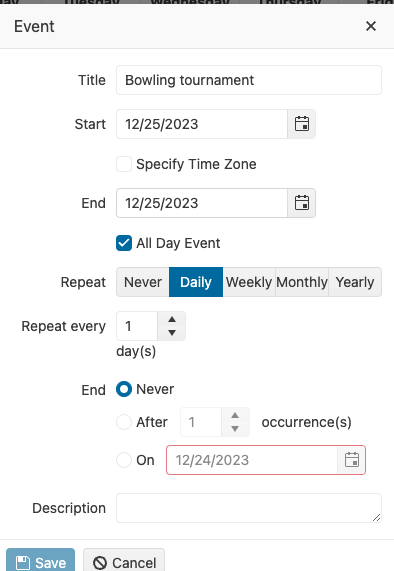394x571 pixels.
Task: Uncheck the All Day Event checkbox
Action: click(x=124, y=243)
